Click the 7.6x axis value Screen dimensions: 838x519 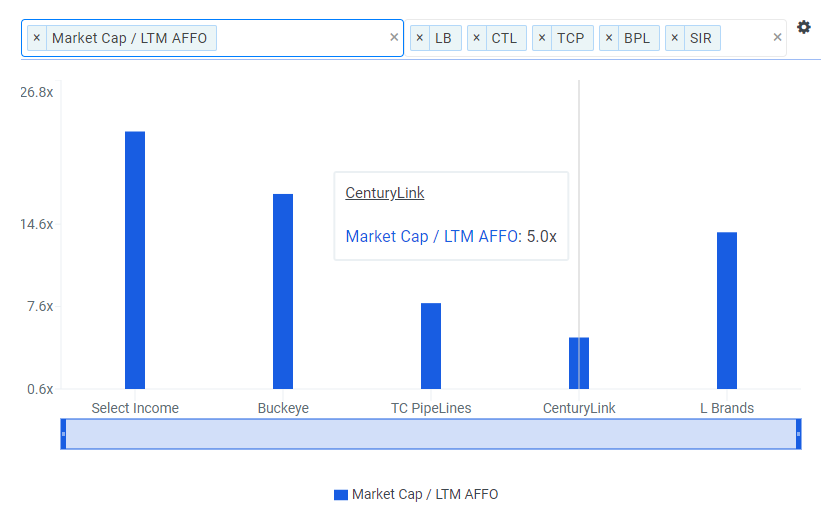pyautogui.click(x=40, y=307)
